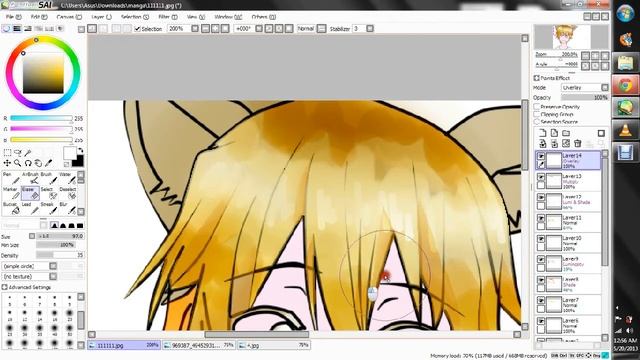Select the Bucket fill tool
Screen dimensions: 640x360
(x=11, y=208)
